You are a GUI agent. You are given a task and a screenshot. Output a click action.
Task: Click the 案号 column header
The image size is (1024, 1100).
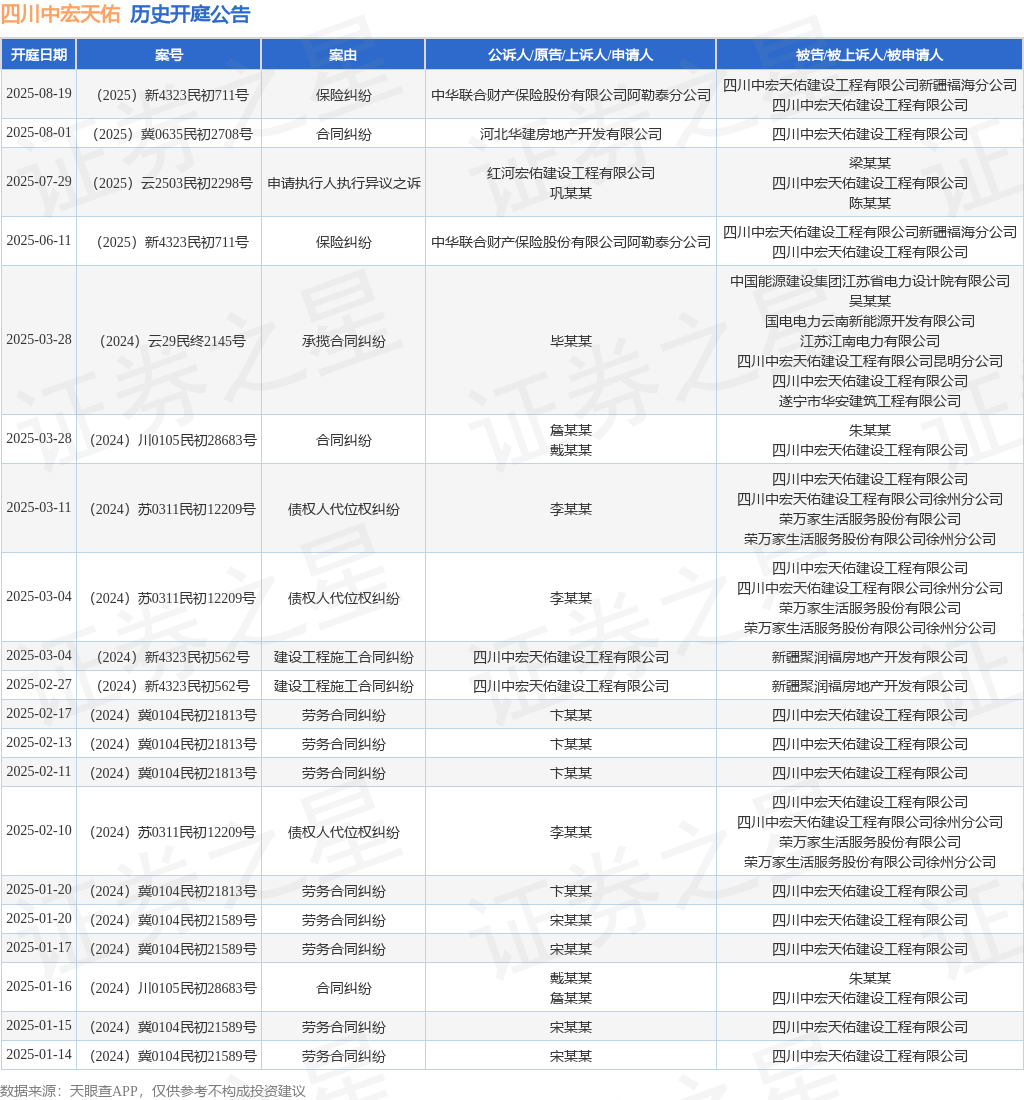(168, 55)
